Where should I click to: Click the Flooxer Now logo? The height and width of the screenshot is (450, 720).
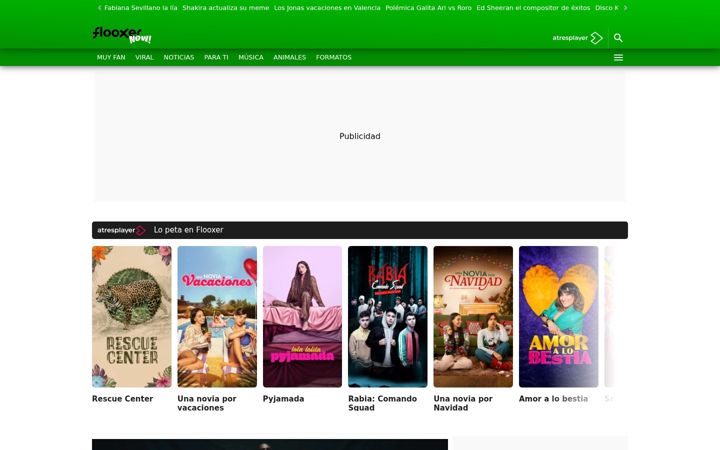pyautogui.click(x=122, y=35)
